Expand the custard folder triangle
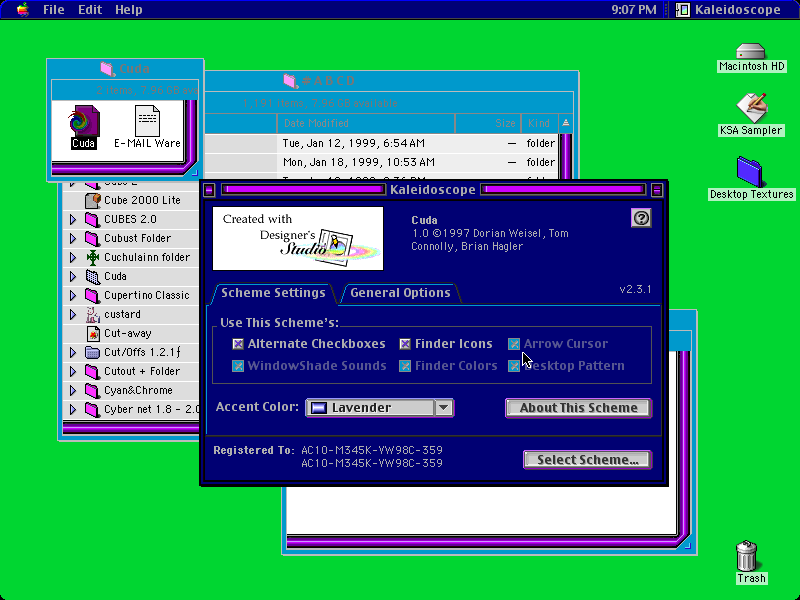 [x=73, y=314]
